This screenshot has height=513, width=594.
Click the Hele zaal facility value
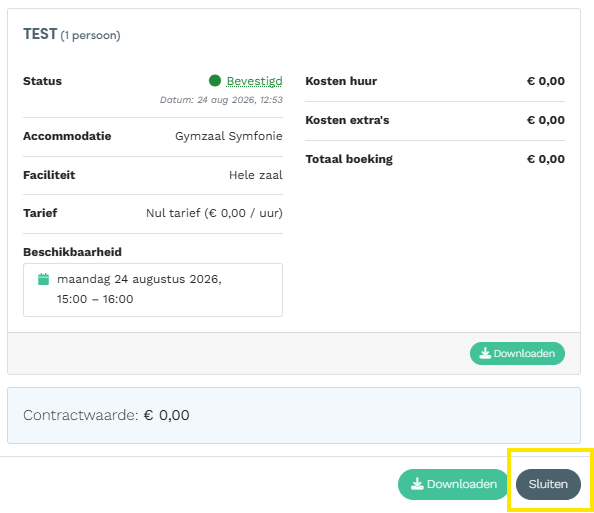click(256, 175)
